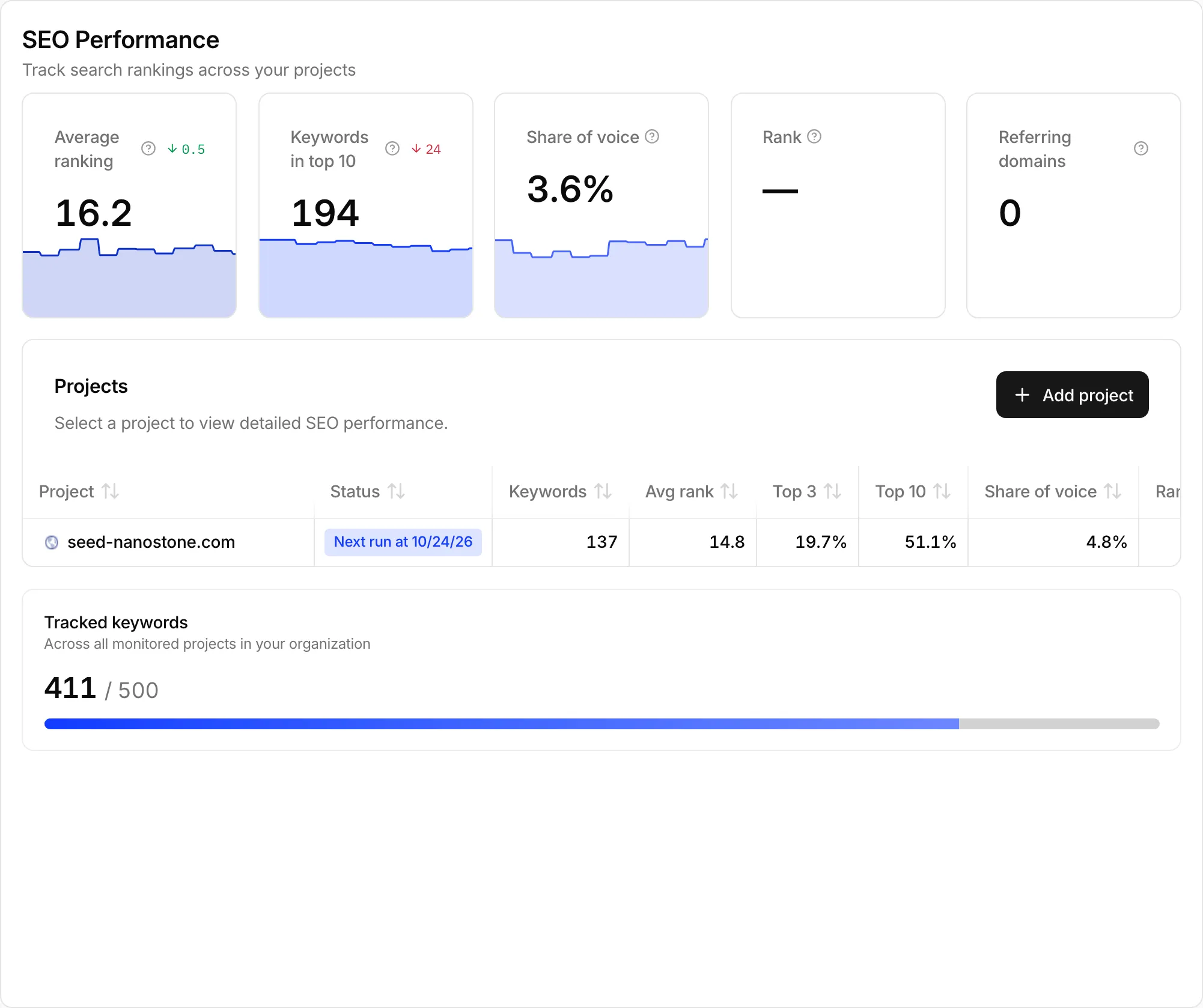Click the Add project button
The height and width of the screenshot is (1008, 1203).
(1072, 395)
